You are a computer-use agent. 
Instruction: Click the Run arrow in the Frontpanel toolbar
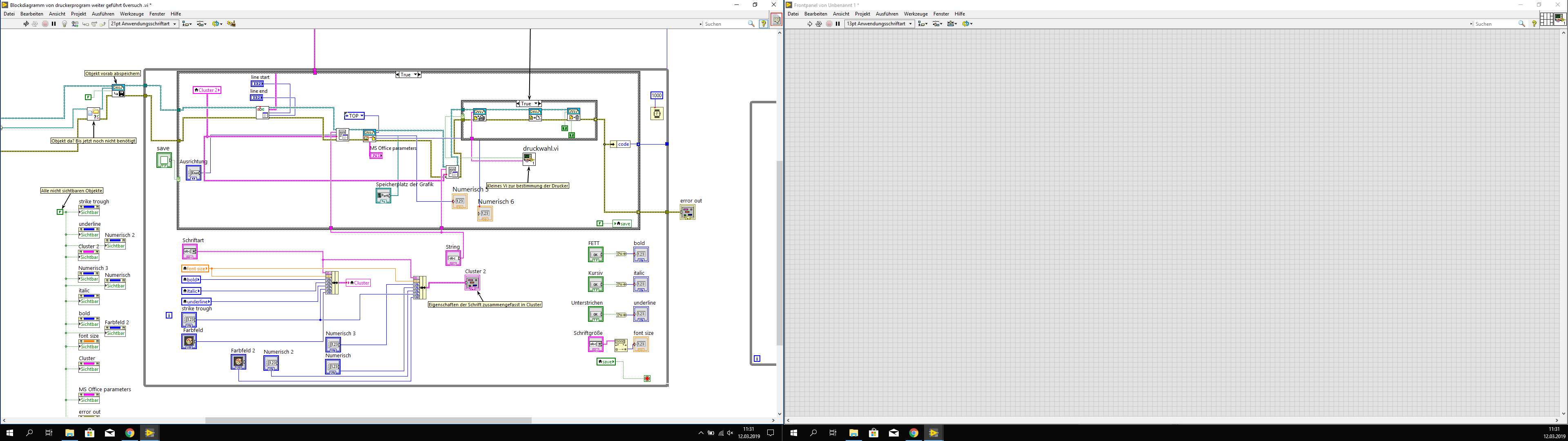click(x=810, y=24)
